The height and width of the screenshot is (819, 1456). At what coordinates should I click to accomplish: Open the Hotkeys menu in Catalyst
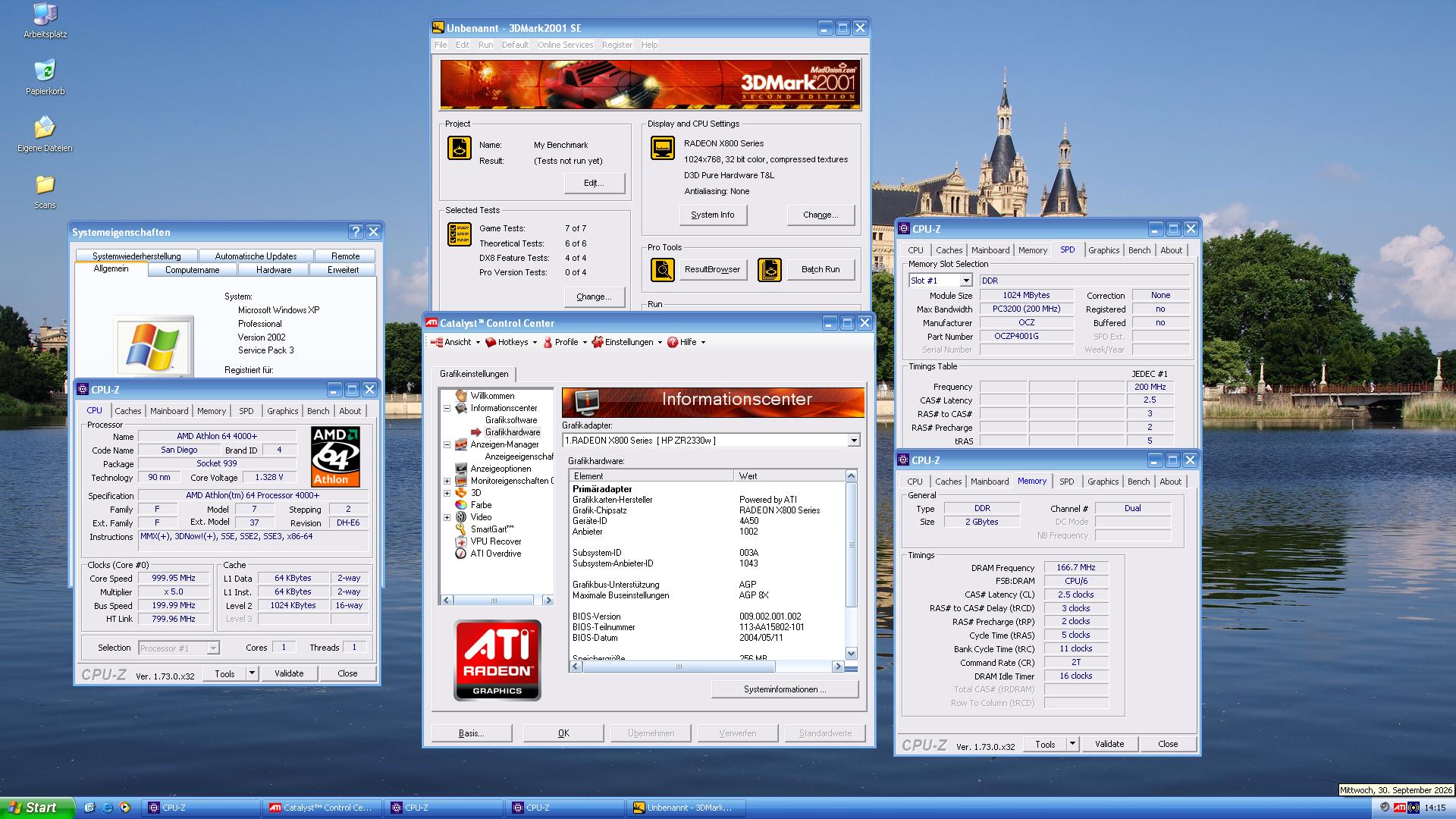tap(512, 342)
